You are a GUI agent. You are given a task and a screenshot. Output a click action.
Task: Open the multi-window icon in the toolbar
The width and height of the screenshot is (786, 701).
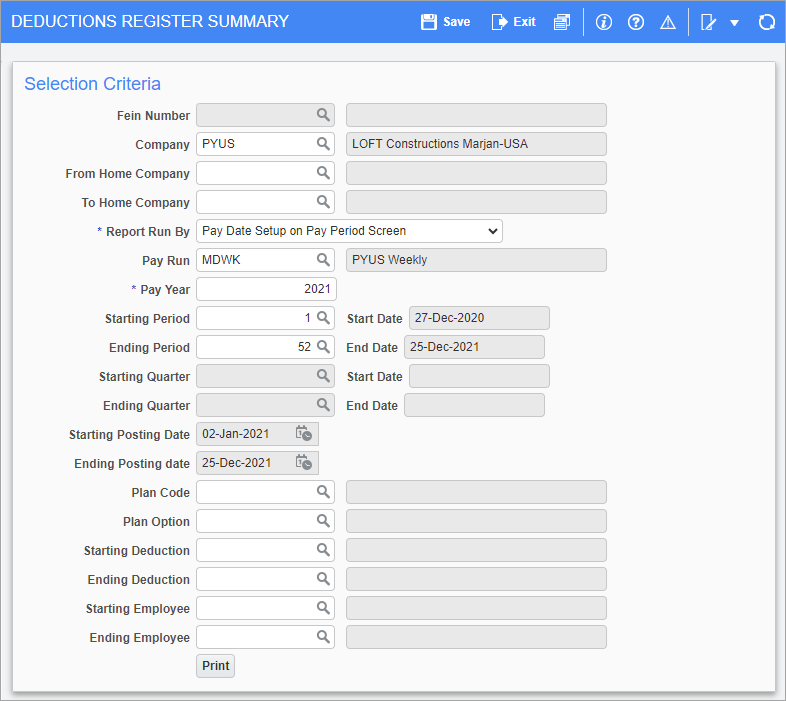click(562, 22)
